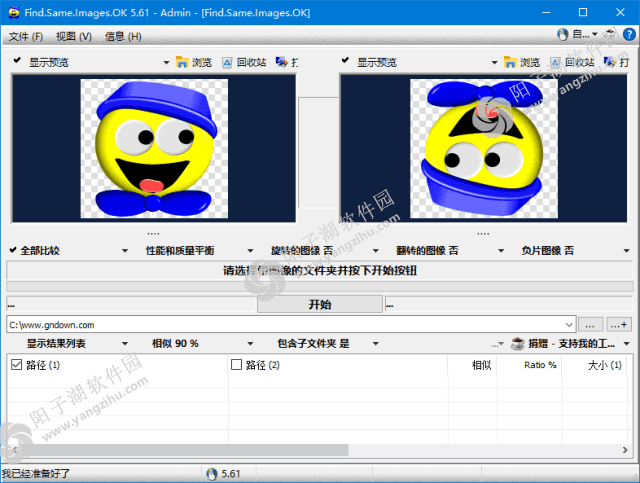Click the app icon in title bar
This screenshot has width=640, height=483.
14,12
